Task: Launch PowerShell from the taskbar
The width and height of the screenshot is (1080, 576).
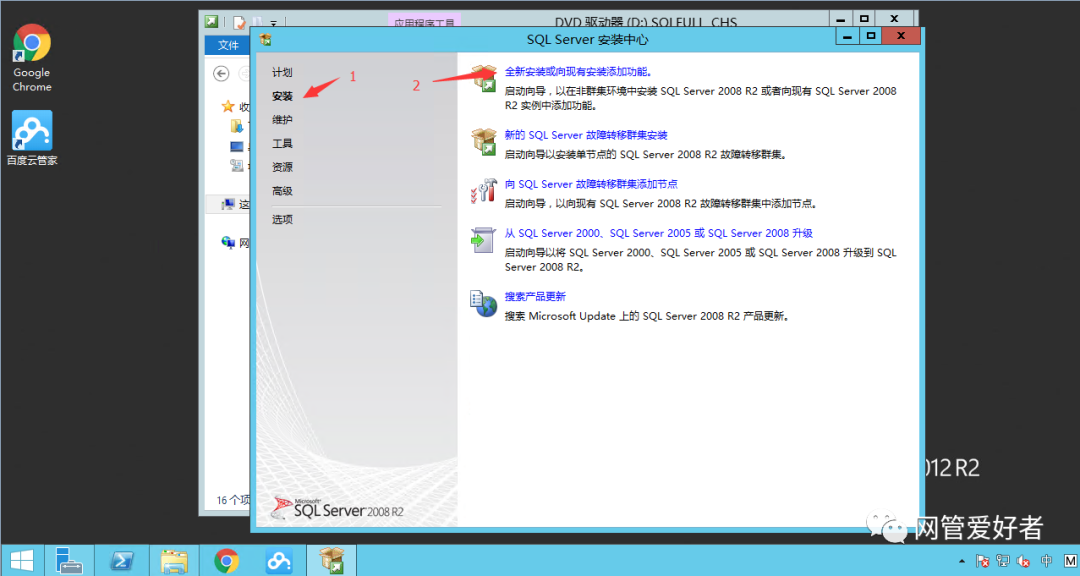Action: coord(122,560)
